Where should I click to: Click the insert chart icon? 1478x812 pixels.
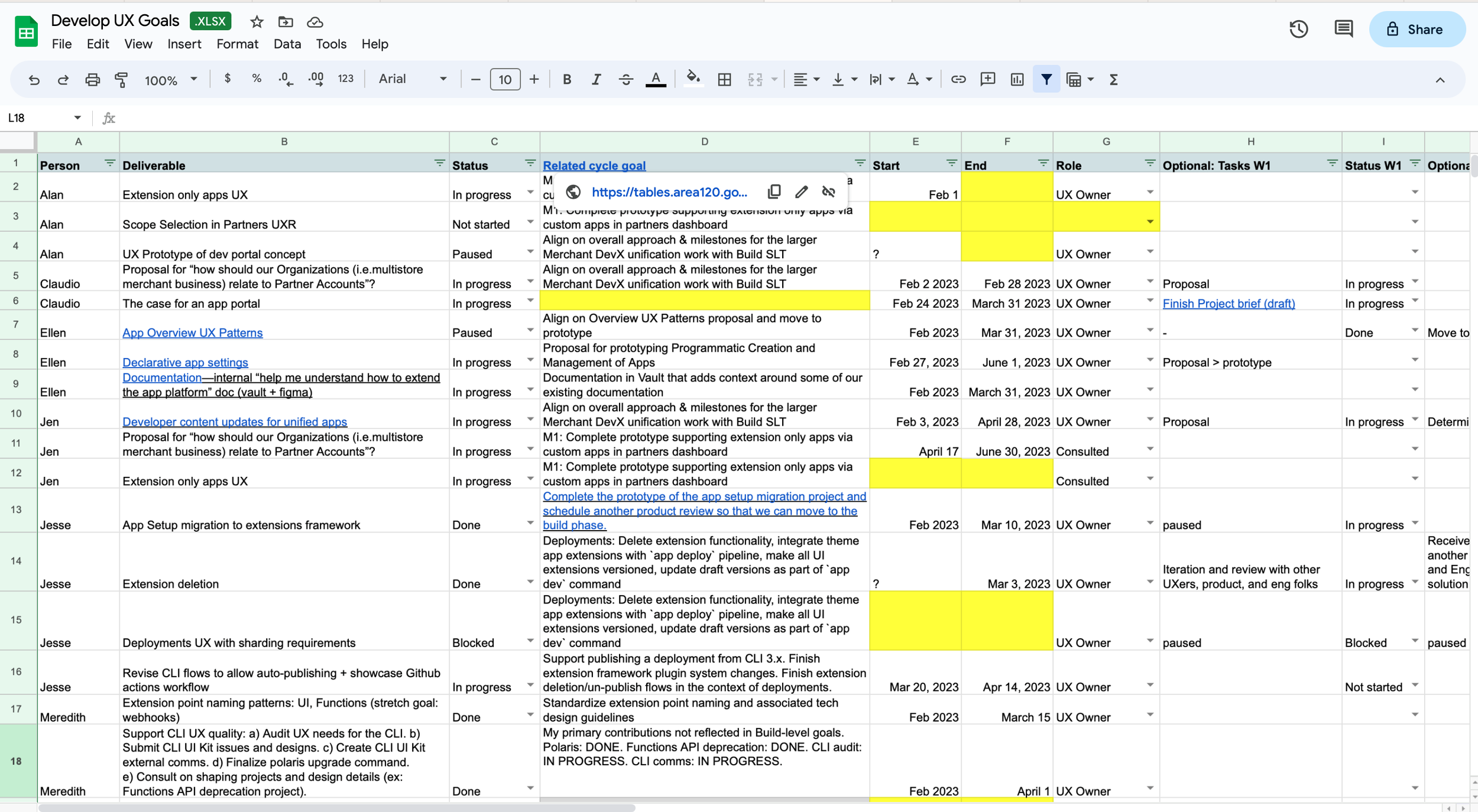coord(1017,79)
